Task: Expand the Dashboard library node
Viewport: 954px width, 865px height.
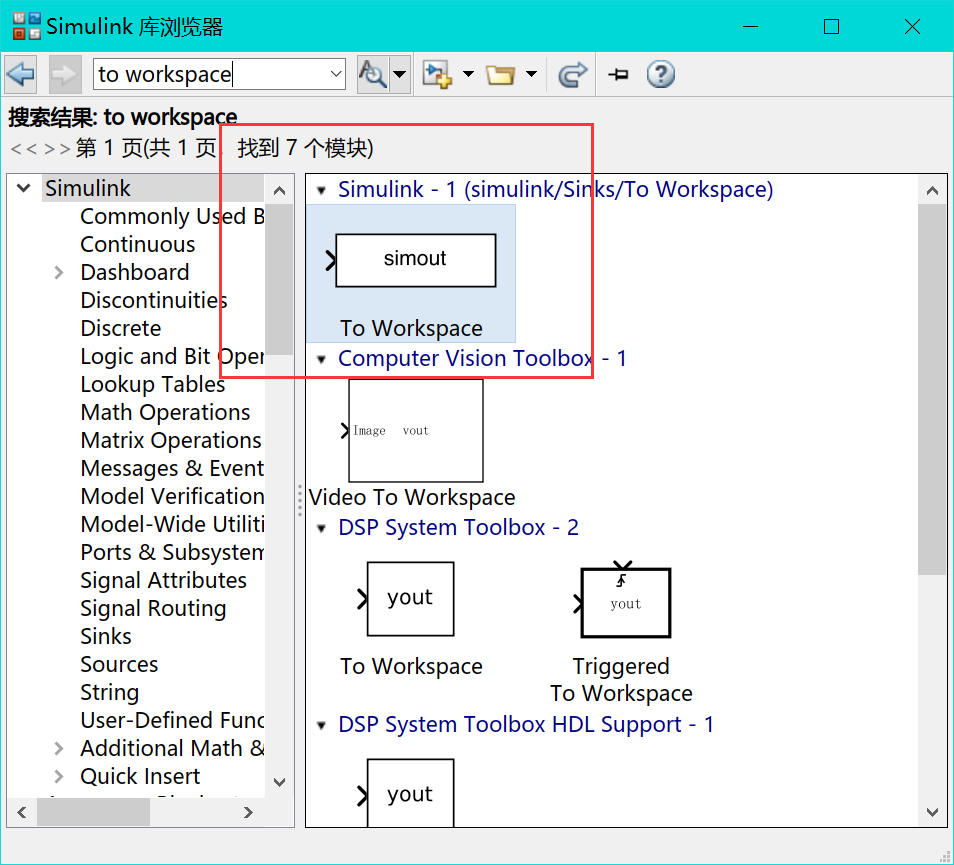Action: 58,272
